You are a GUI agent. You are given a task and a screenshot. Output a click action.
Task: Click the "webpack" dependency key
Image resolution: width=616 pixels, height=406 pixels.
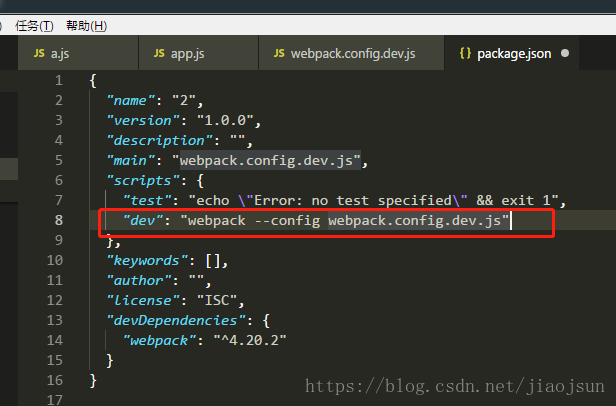[x=160, y=341]
